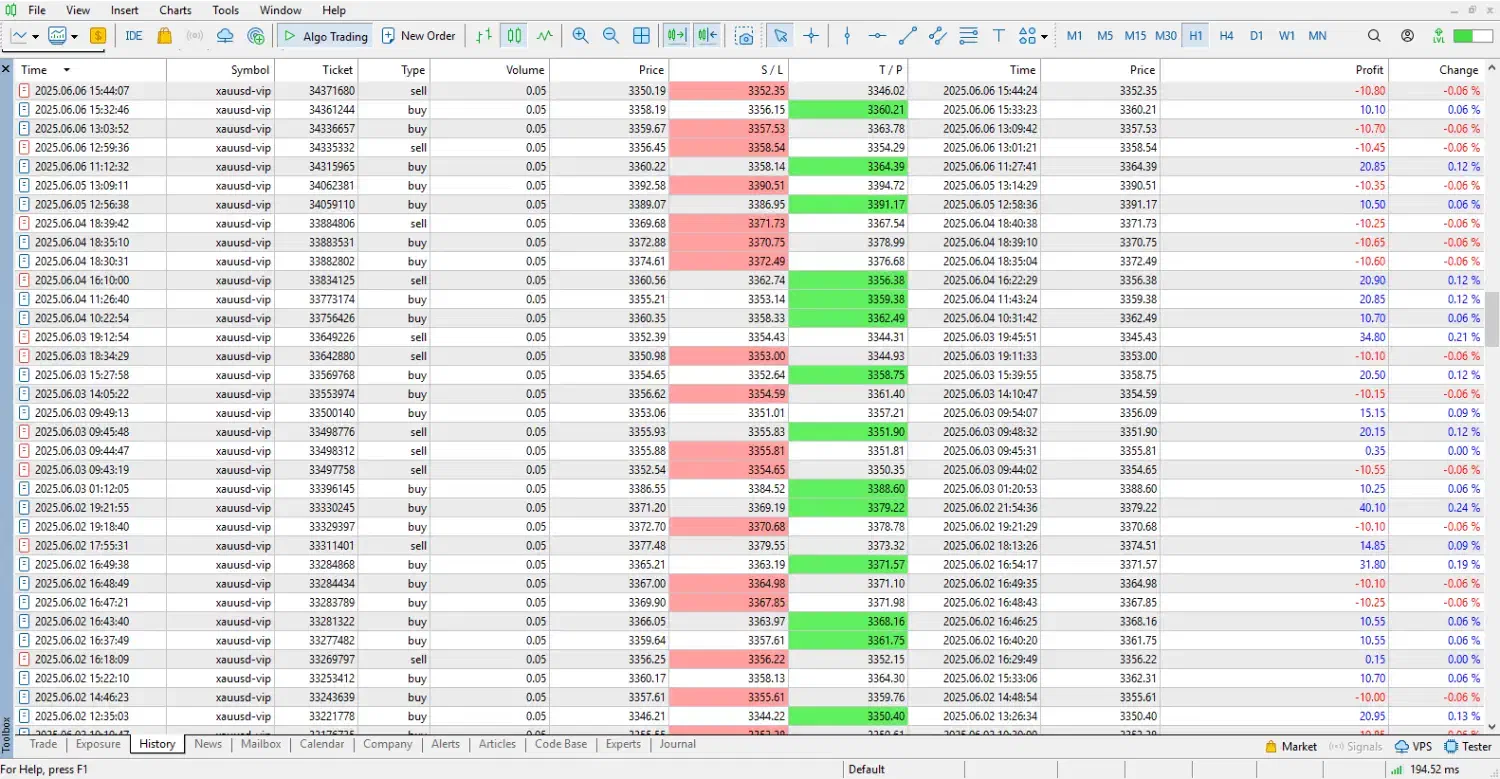
Task: Expand the chart type dropdown arrow
Action: (36, 37)
